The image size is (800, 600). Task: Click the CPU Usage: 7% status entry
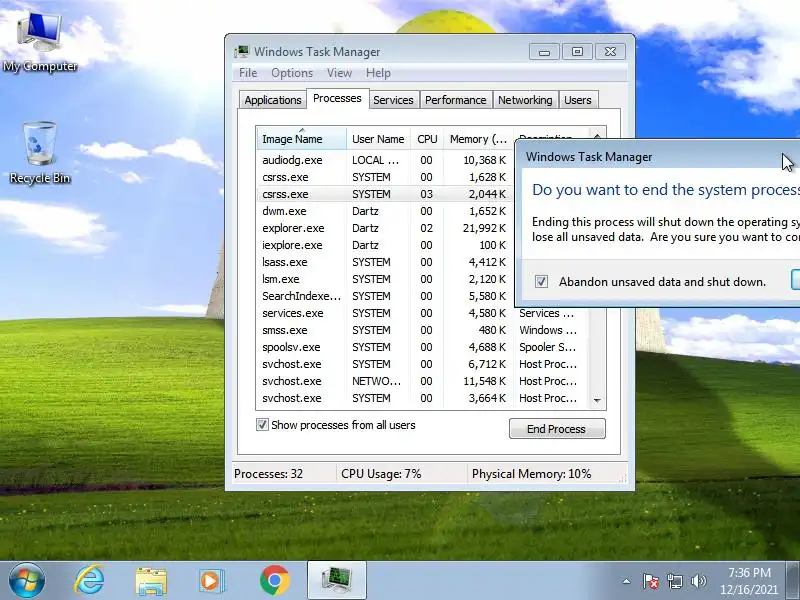[401, 474]
